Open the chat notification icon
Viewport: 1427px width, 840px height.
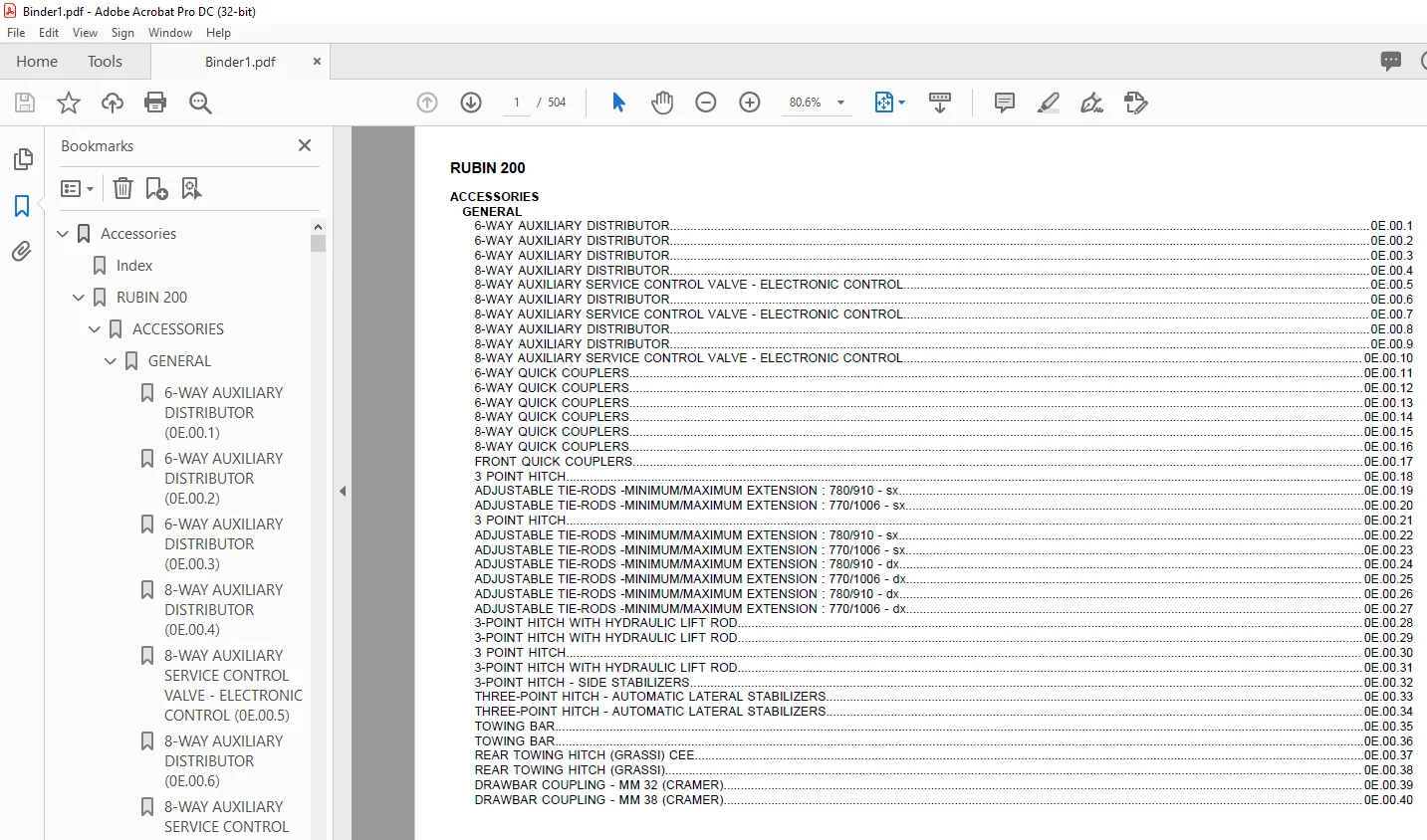point(1391,61)
